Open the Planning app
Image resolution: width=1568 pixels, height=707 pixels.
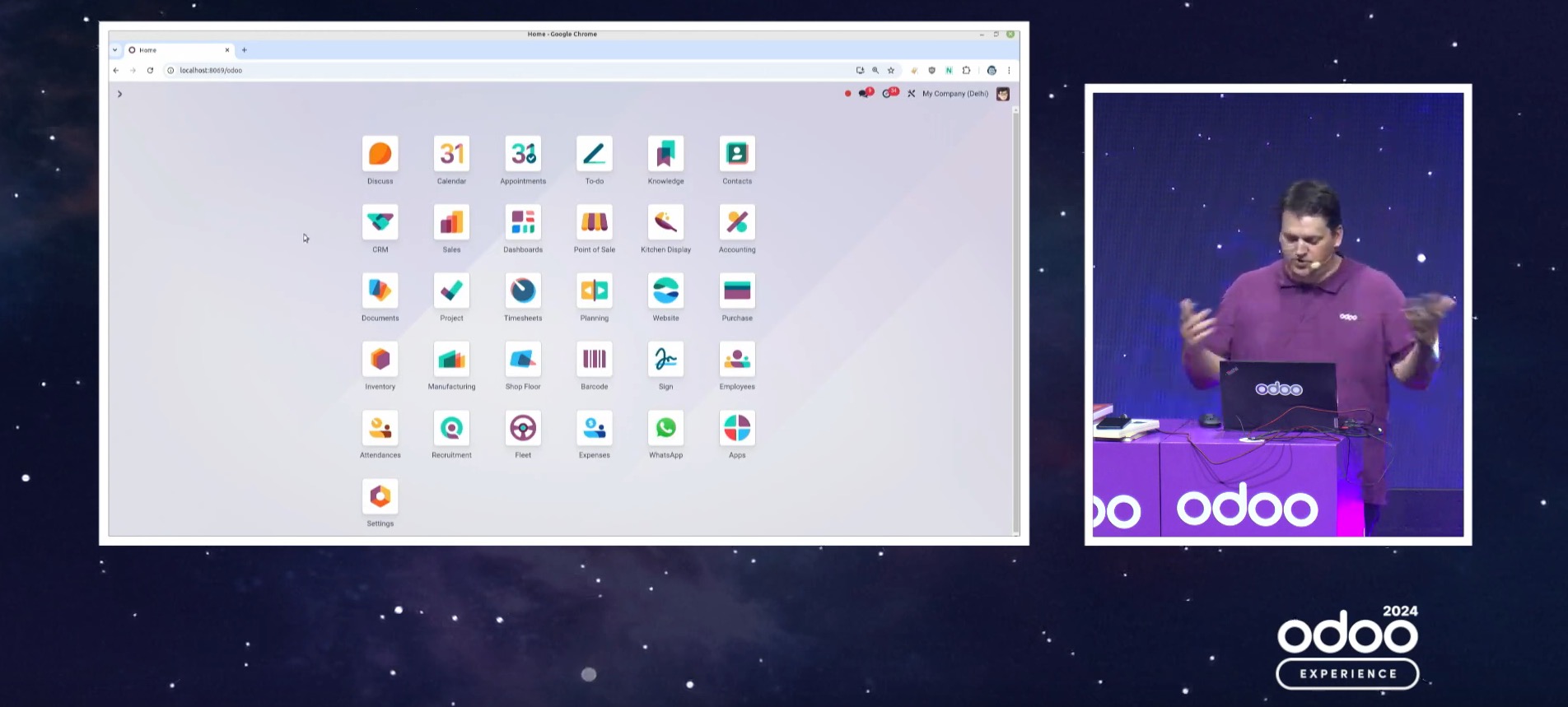pos(595,291)
